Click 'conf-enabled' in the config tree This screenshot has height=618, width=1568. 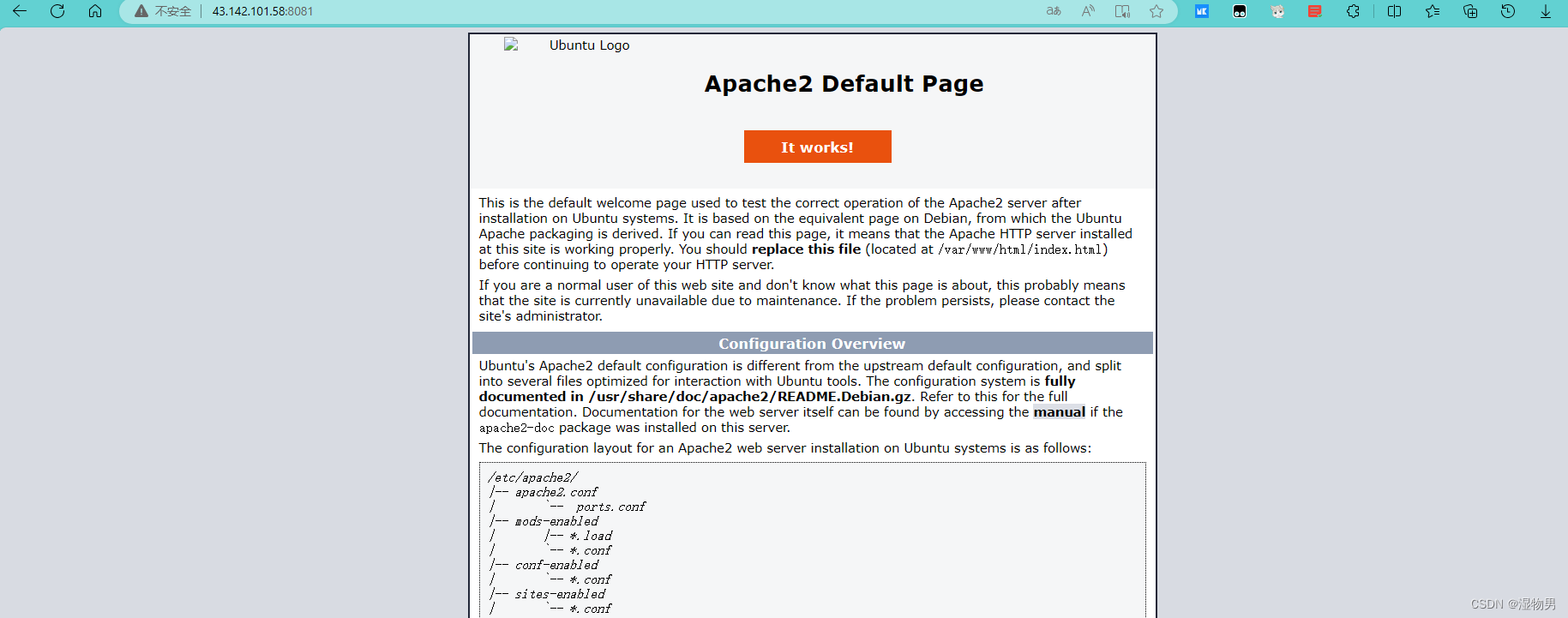click(x=556, y=565)
